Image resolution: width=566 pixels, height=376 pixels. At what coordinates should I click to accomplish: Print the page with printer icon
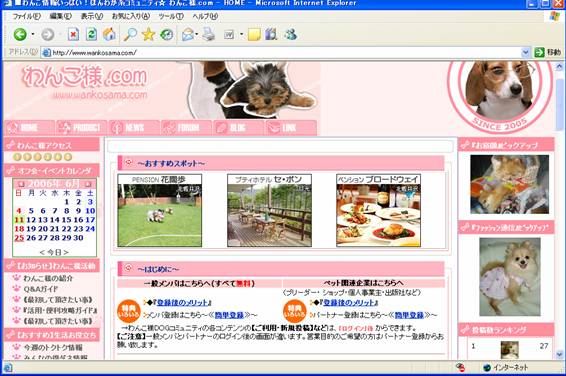(209, 35)
